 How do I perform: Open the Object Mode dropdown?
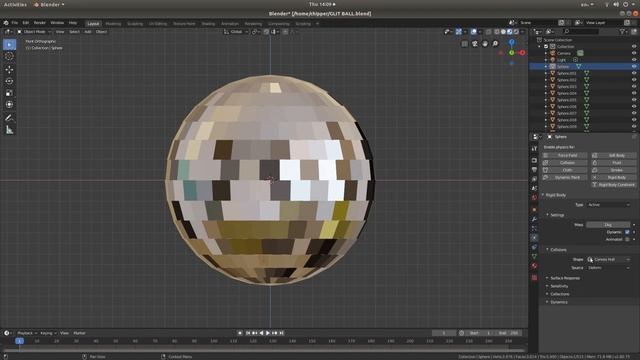(34, 31)
